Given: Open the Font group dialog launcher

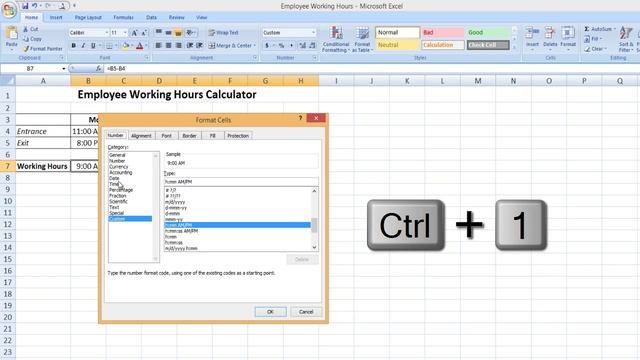Looking at the screenshot, I should click(x=146, y=58).
